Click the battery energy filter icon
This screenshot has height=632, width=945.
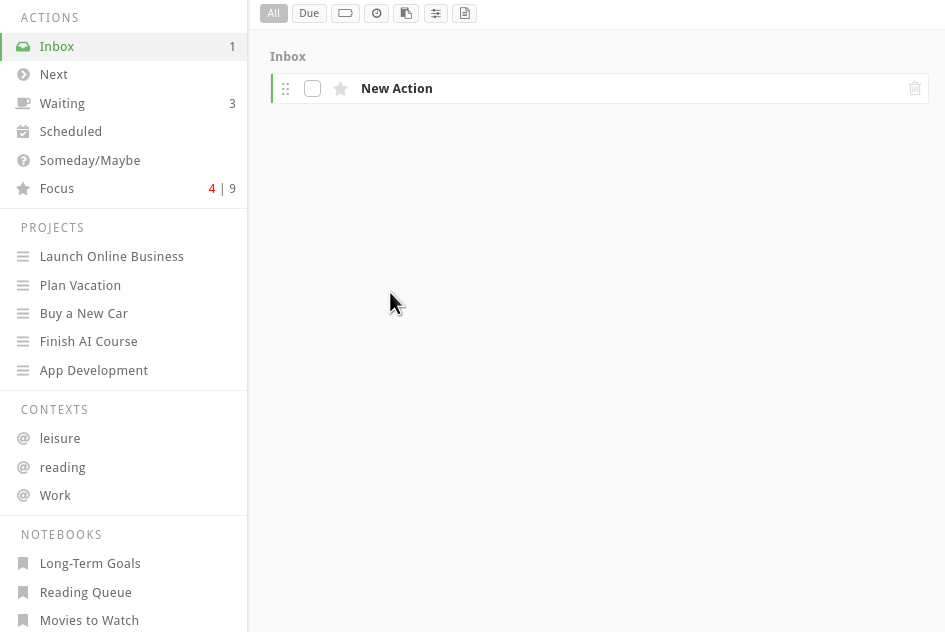click(345, 13)
